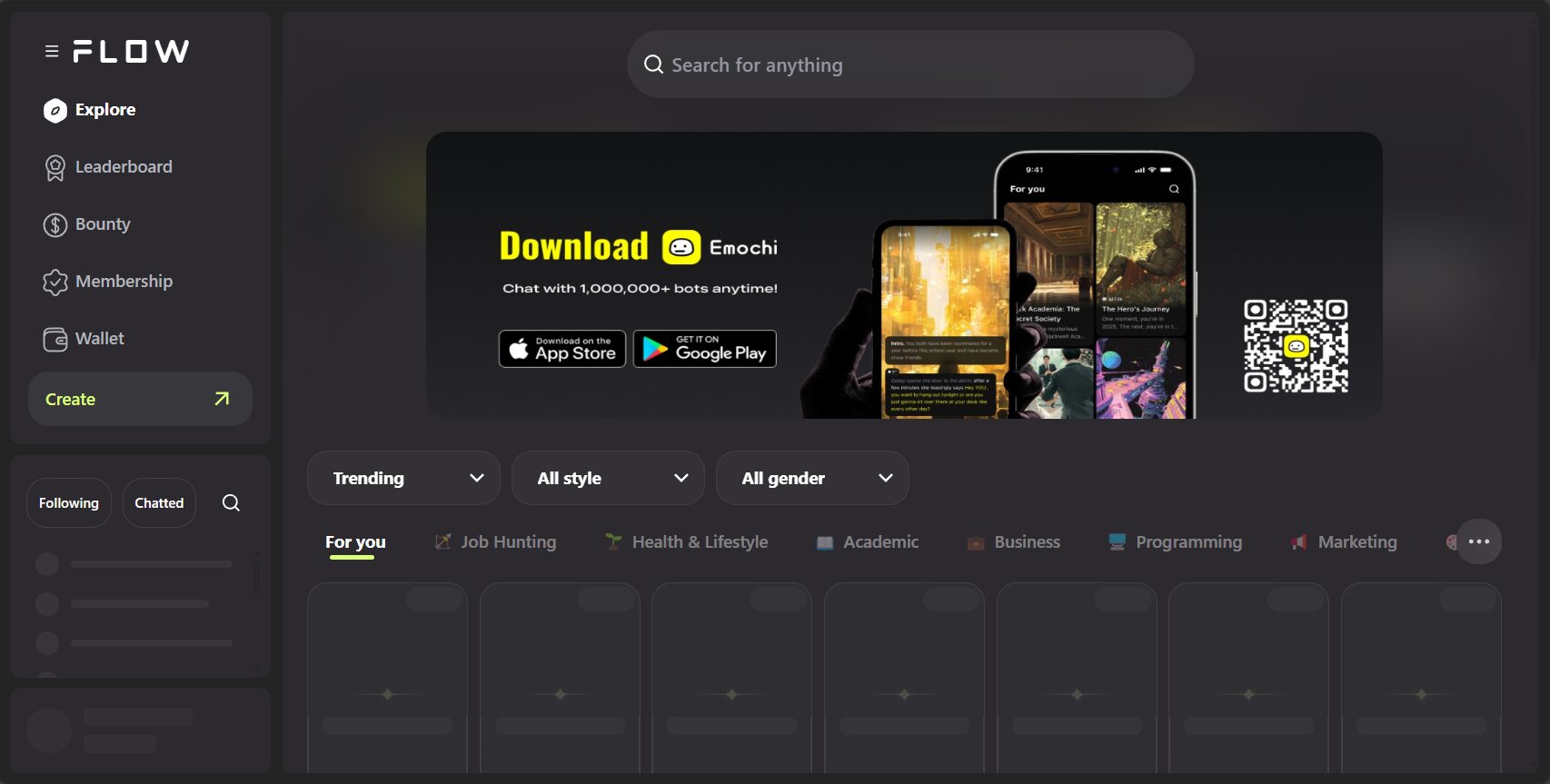The image size is (1550, 784).
Task: Click the Leaderboard badge icon
Action: pos(55,168)
